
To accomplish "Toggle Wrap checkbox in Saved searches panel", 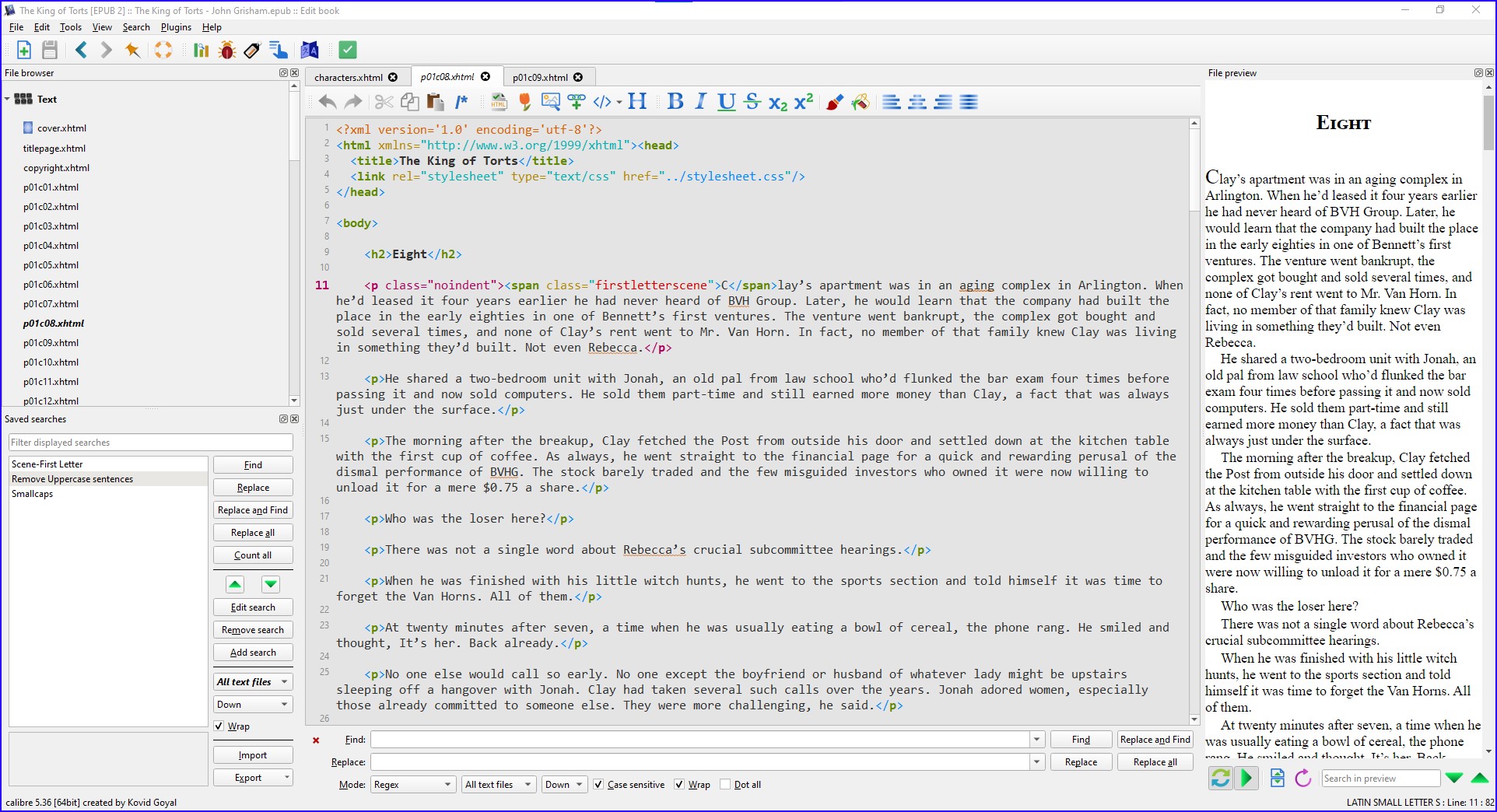I will [x=219, y=726].
